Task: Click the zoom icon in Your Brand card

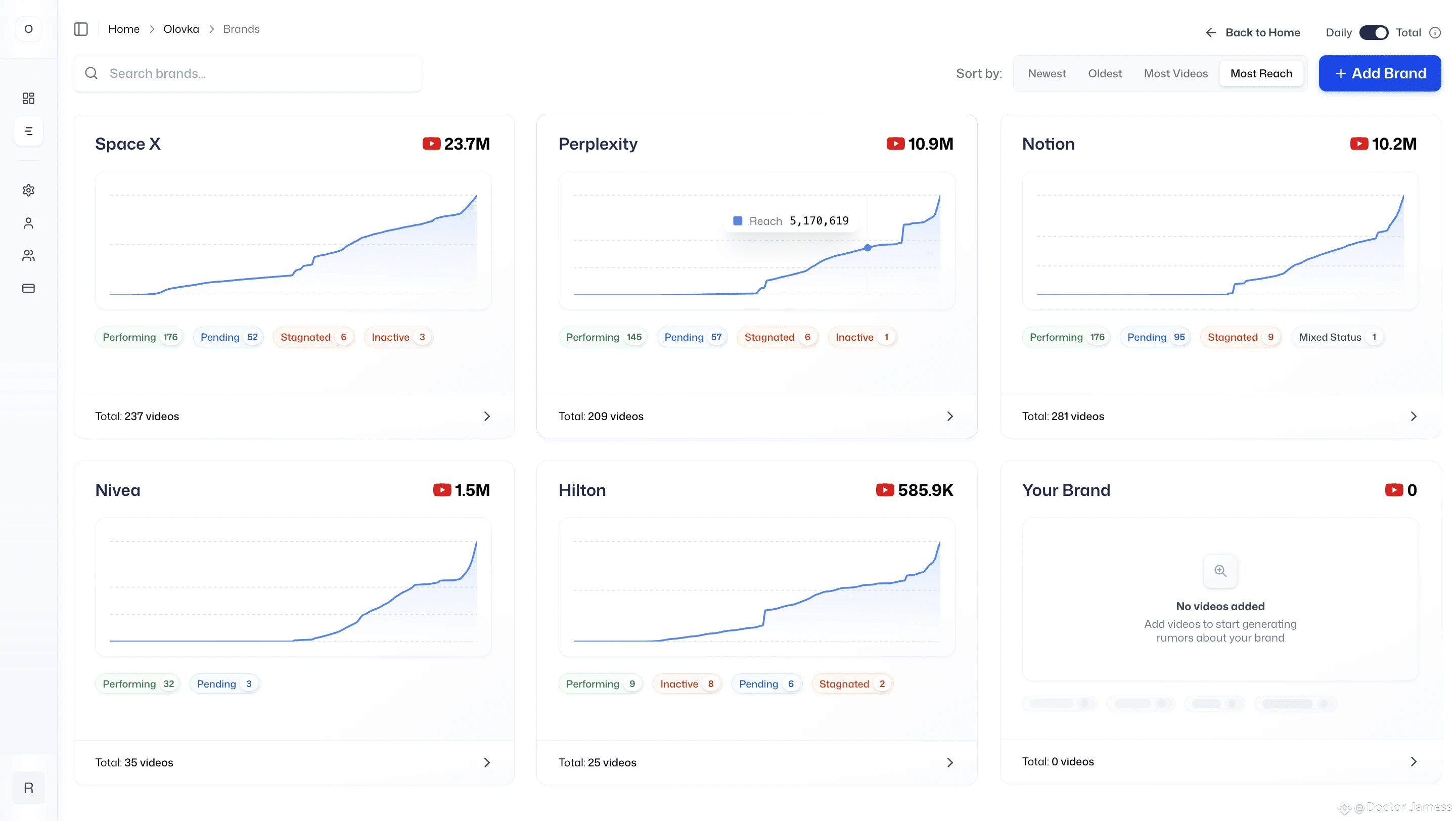Action: pos(1220,571)
